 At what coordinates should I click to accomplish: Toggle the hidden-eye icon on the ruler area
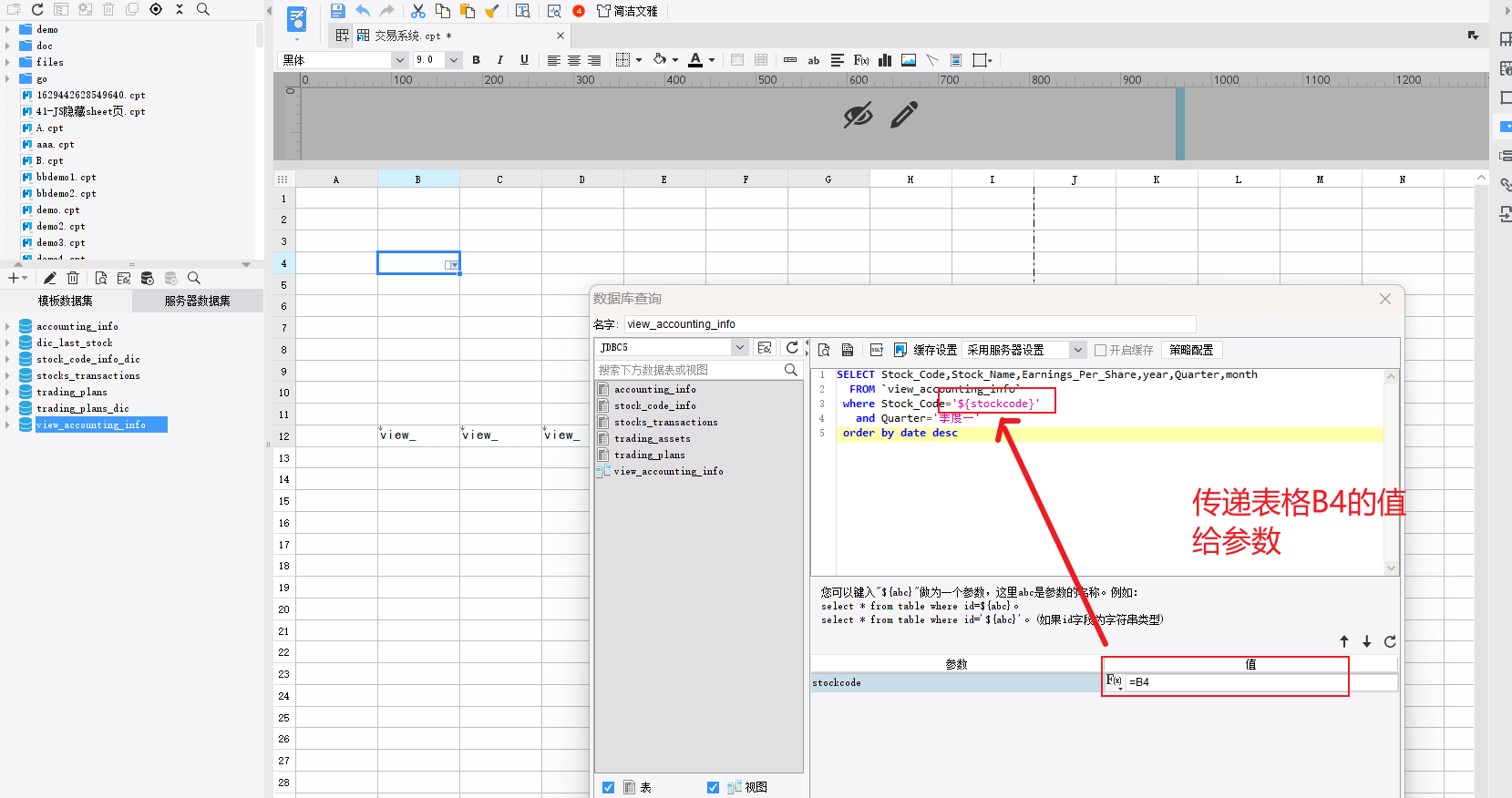tap(858, 115)
